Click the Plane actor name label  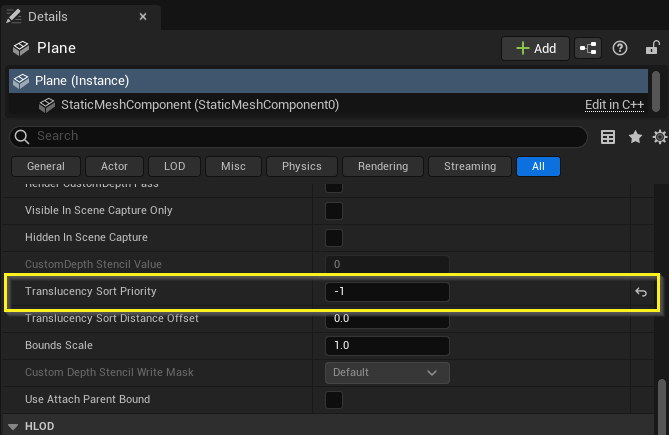56,48
